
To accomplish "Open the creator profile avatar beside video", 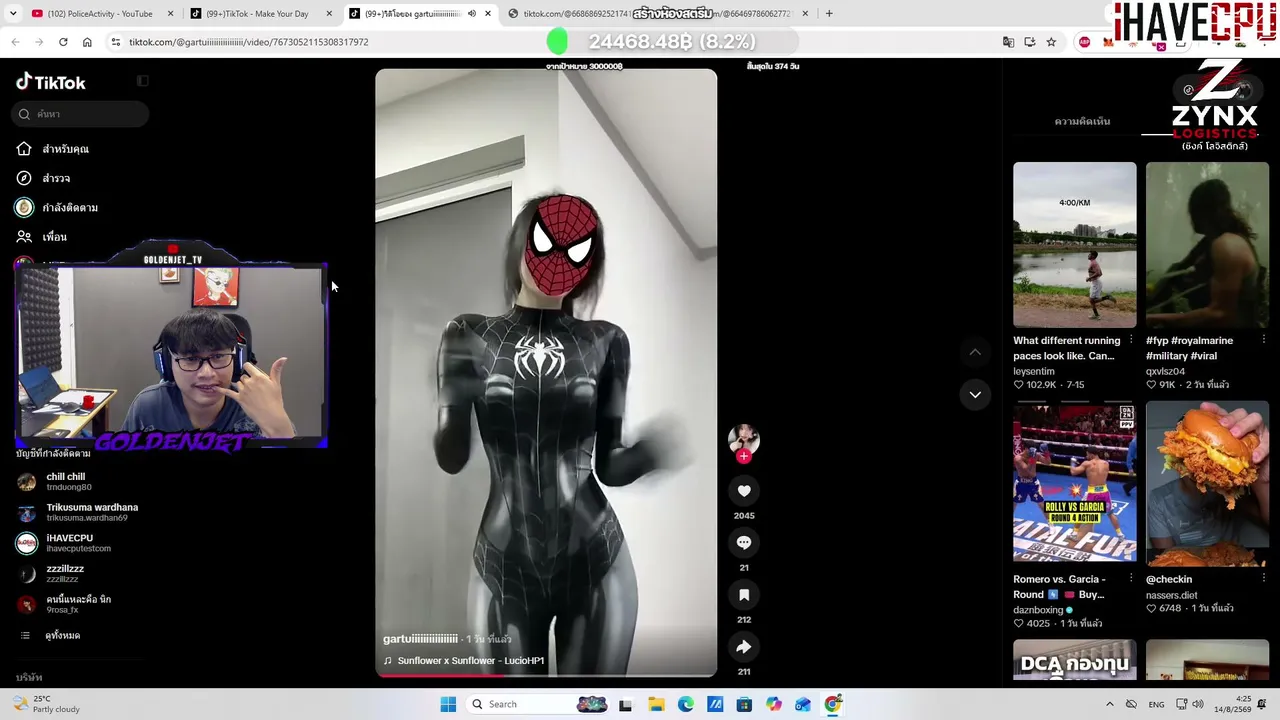I will [x=743, y=439].
